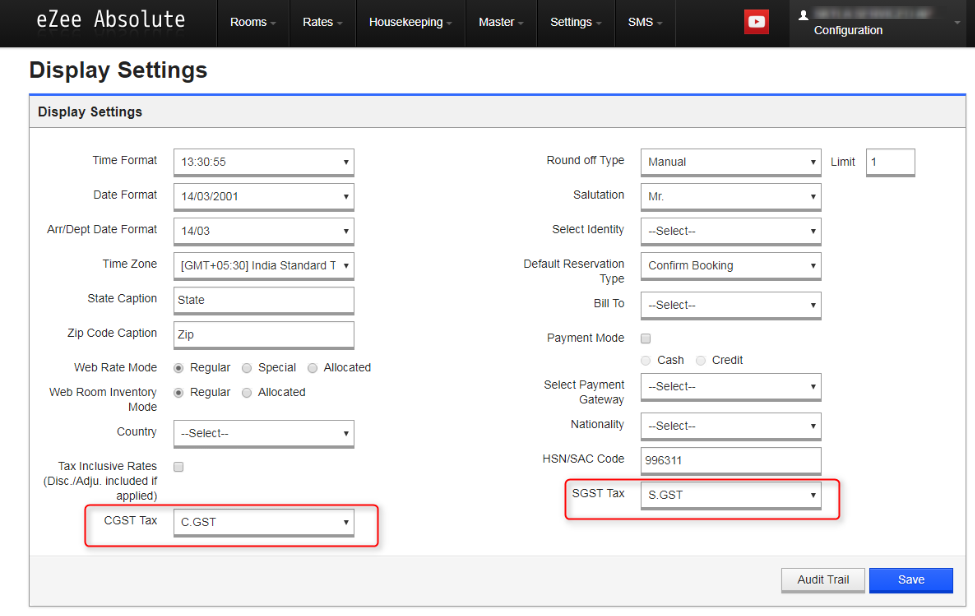Tick the Payment Mode checkbox
This screenshot has height=616, width=975.
(646, 339)
